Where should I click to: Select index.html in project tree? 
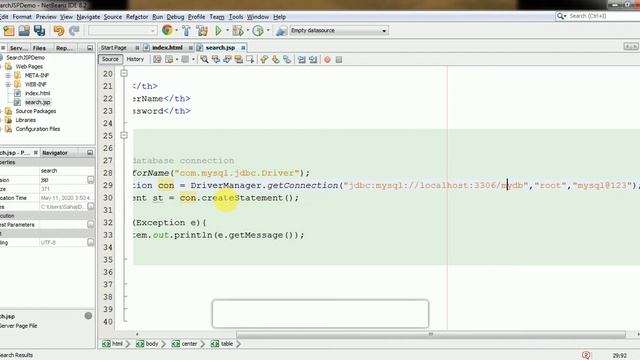[x=38, y=93]
